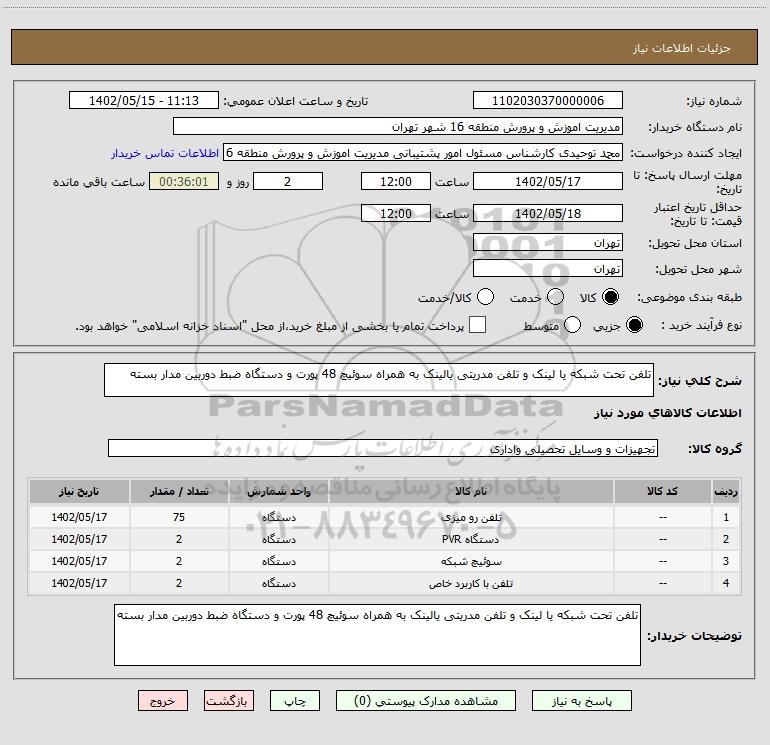The height and width of the screenshot is (745, 770).
Task: Click the quantity 75 cell
Action: 179,517
